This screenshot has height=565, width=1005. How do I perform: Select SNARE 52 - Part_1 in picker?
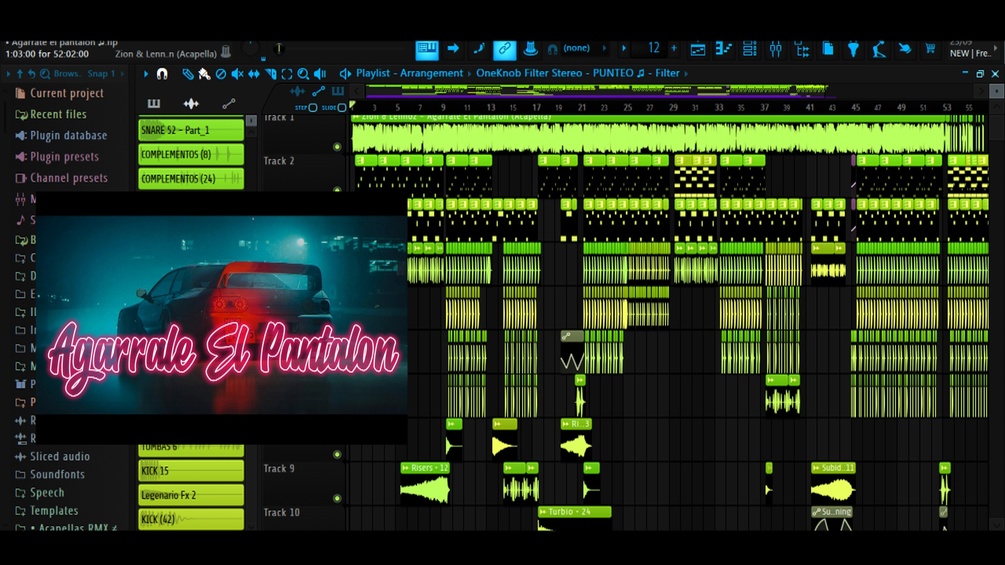[191, 130]
